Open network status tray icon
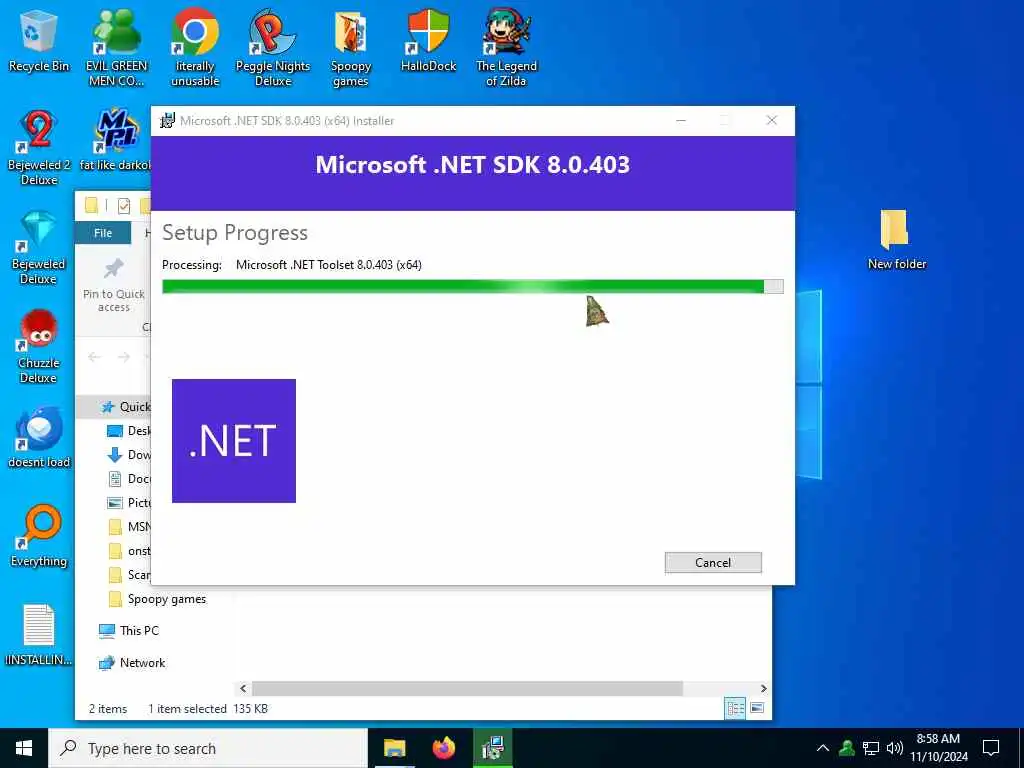The width and height of the screenshot is (1024, 768). point(871,748)
